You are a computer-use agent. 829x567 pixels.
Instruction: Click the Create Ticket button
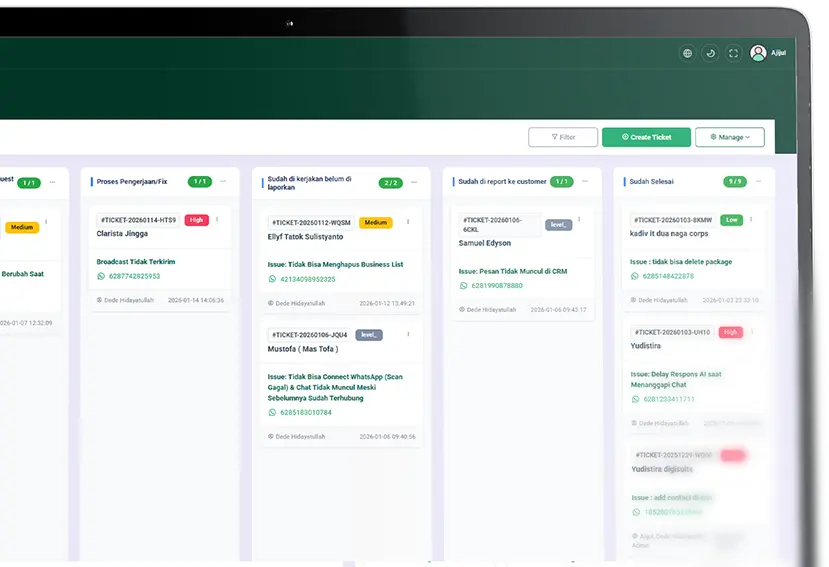click(646, 137)
